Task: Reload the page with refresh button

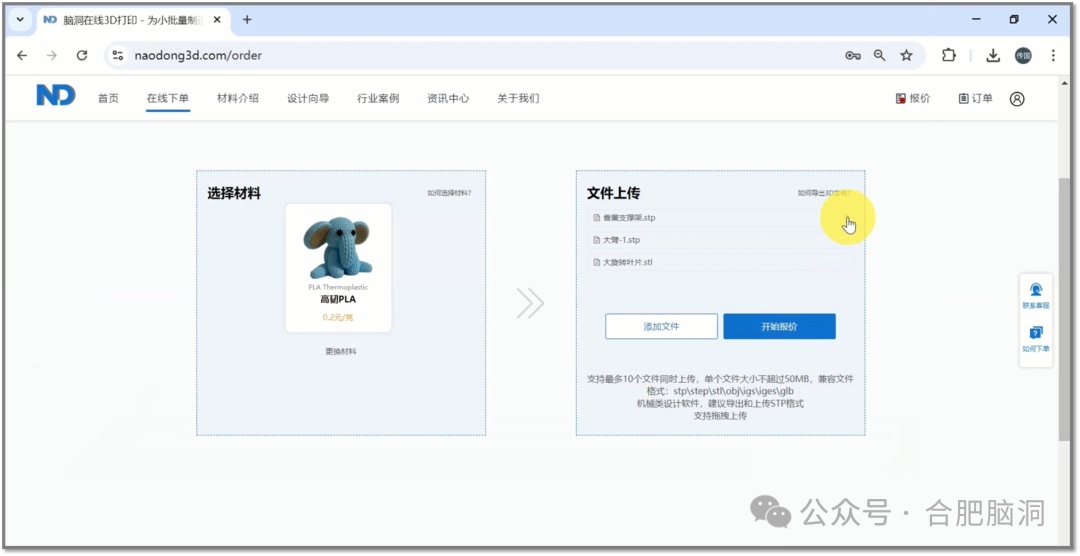Action: click(82, 56)
